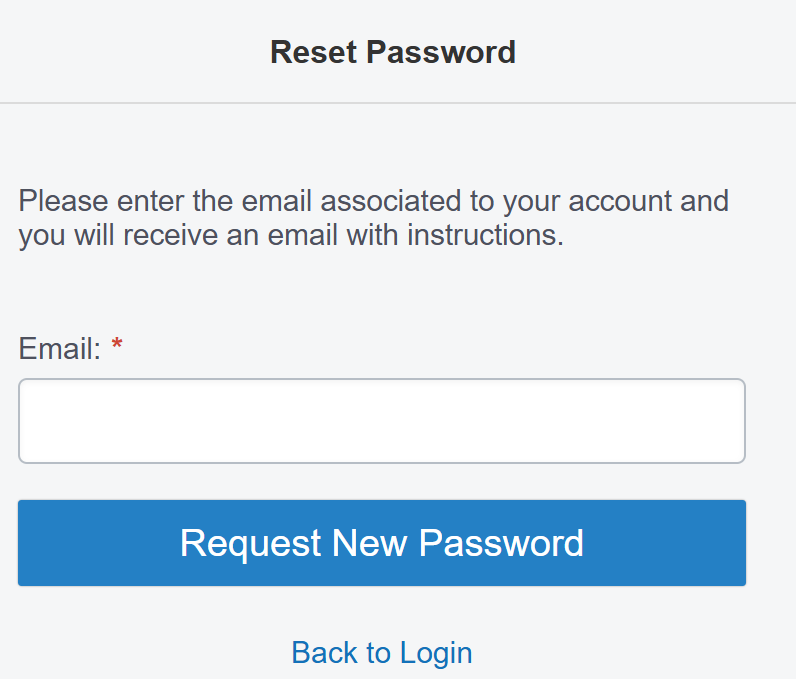Click the Request New Password button

click(382, 543)
